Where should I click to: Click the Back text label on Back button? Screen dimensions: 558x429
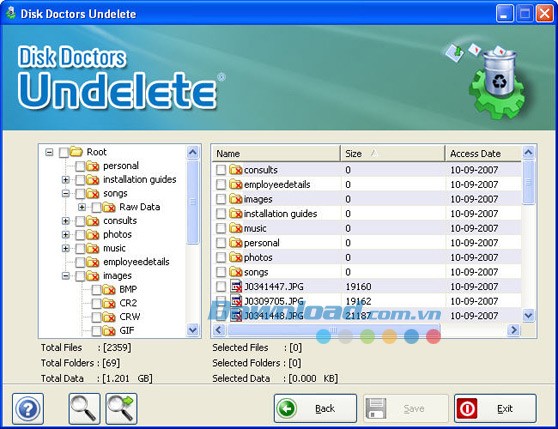pos(325,409)
